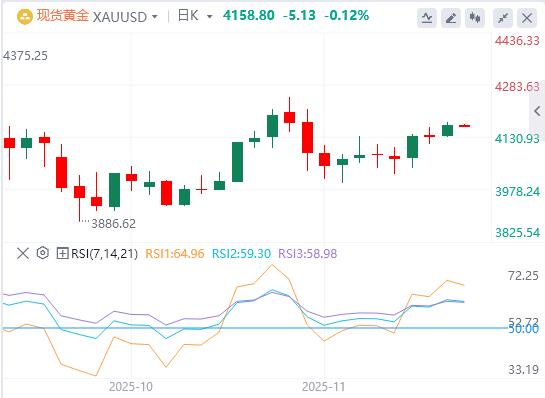Click the gold spot symbol icon
This screenshot has height=398, width=545.
point(25,16)
